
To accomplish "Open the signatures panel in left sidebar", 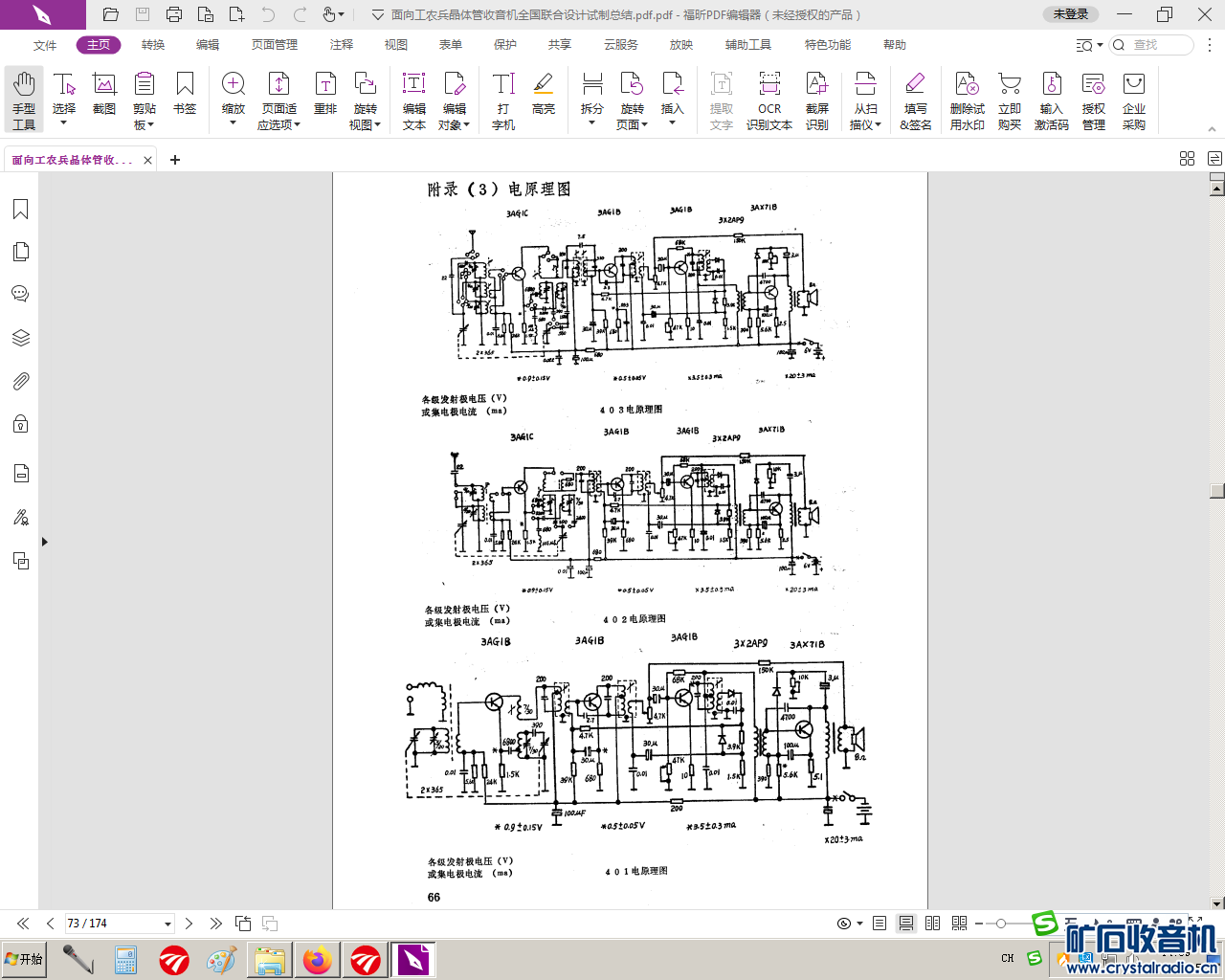I will (20, 518).
